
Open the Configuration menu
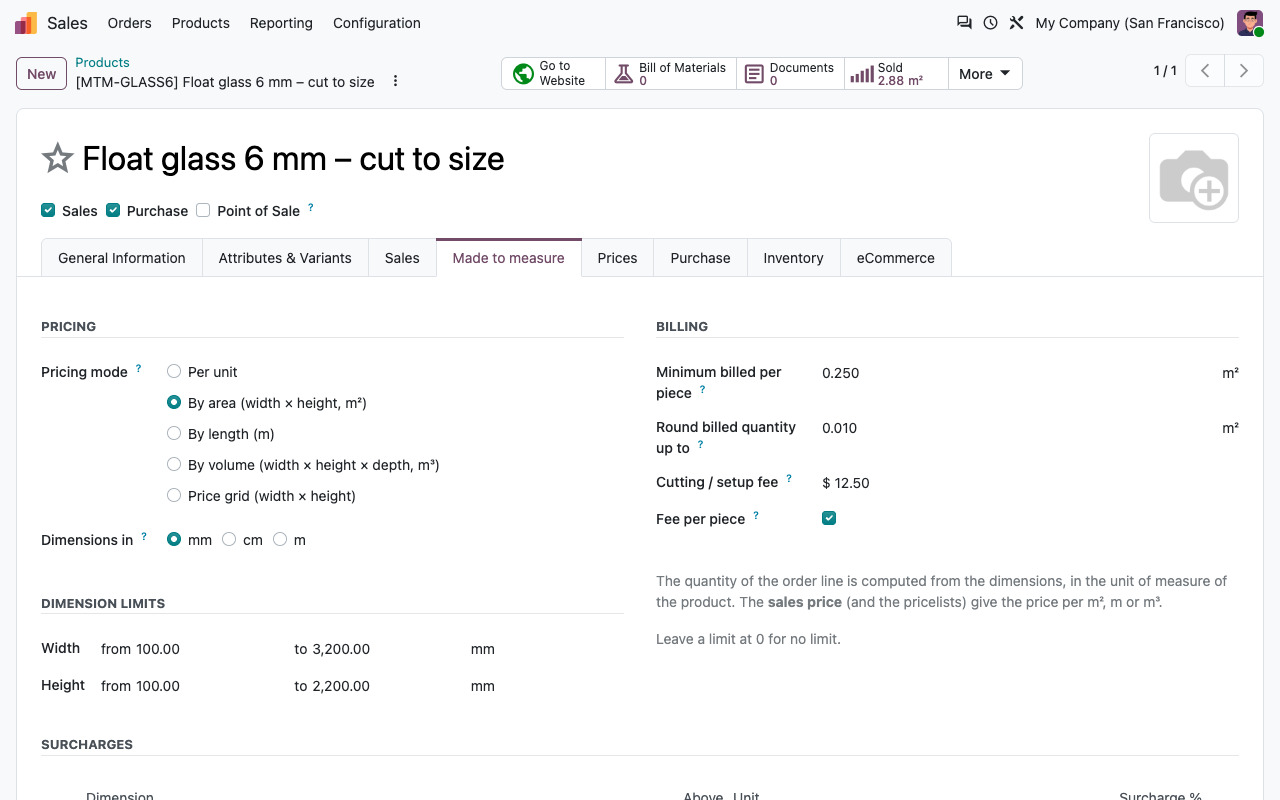377,23
